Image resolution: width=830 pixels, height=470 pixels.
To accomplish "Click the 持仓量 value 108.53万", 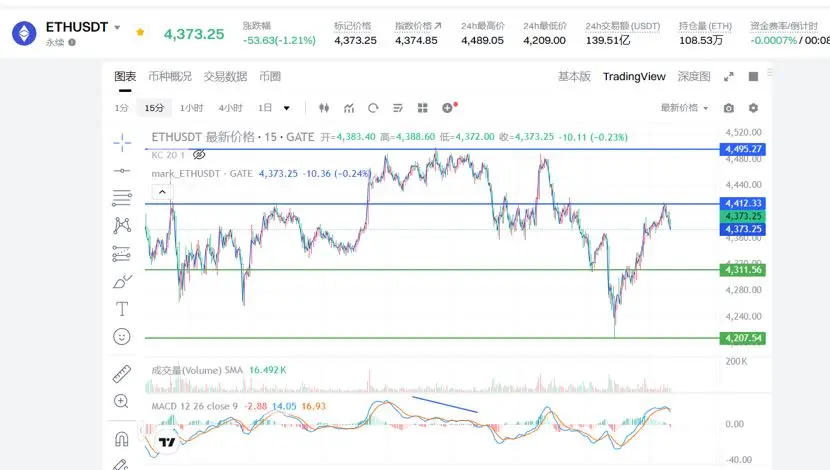I will click(x=701, y=40).
